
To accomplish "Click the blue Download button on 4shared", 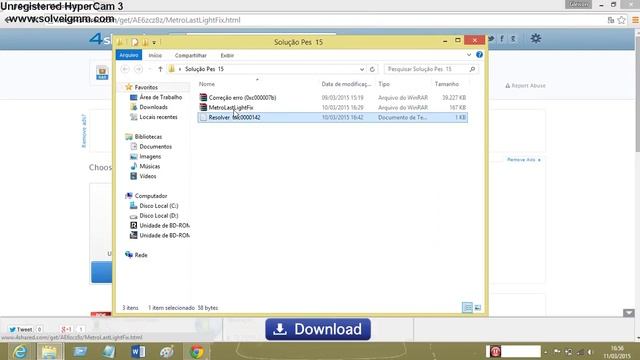I will (x=318, y=329).
